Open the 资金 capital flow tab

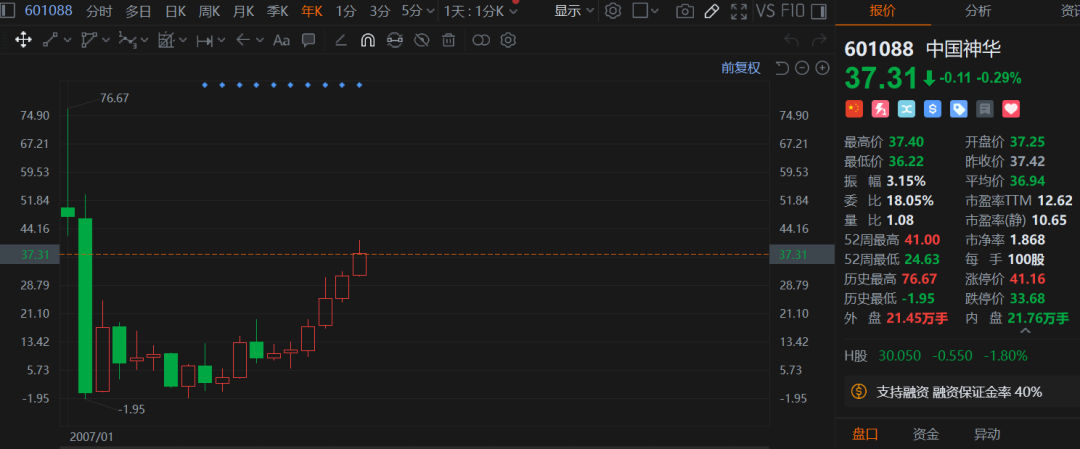[926, 434]
